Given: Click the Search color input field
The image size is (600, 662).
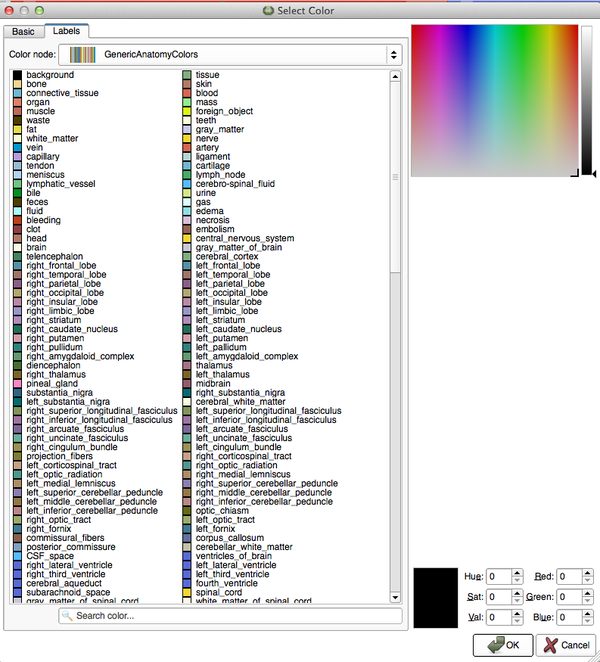Looking at the screenshot, I should [230, 616].
